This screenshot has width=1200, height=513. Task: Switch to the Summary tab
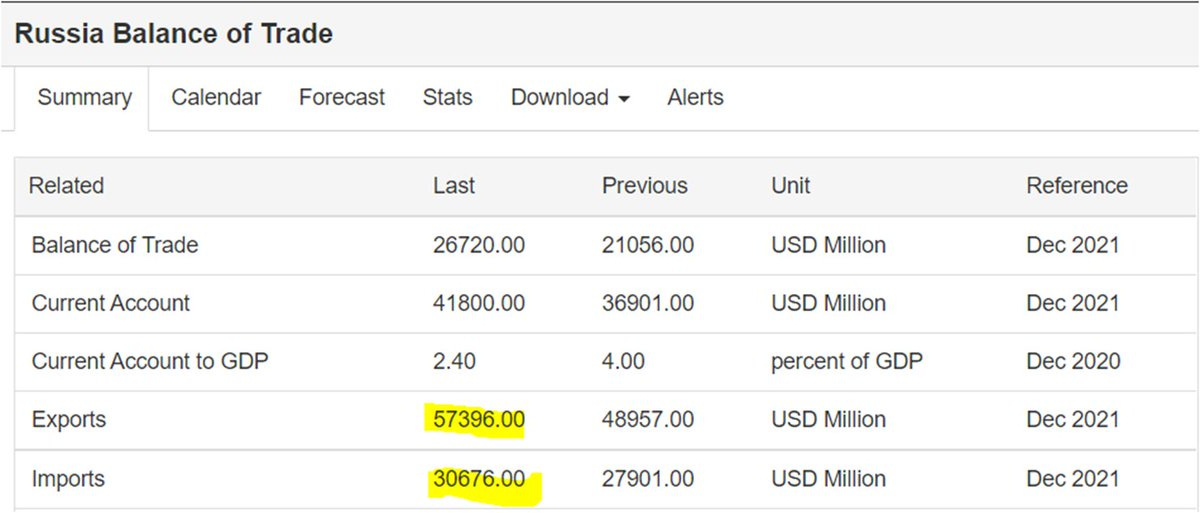click(84, 98)
